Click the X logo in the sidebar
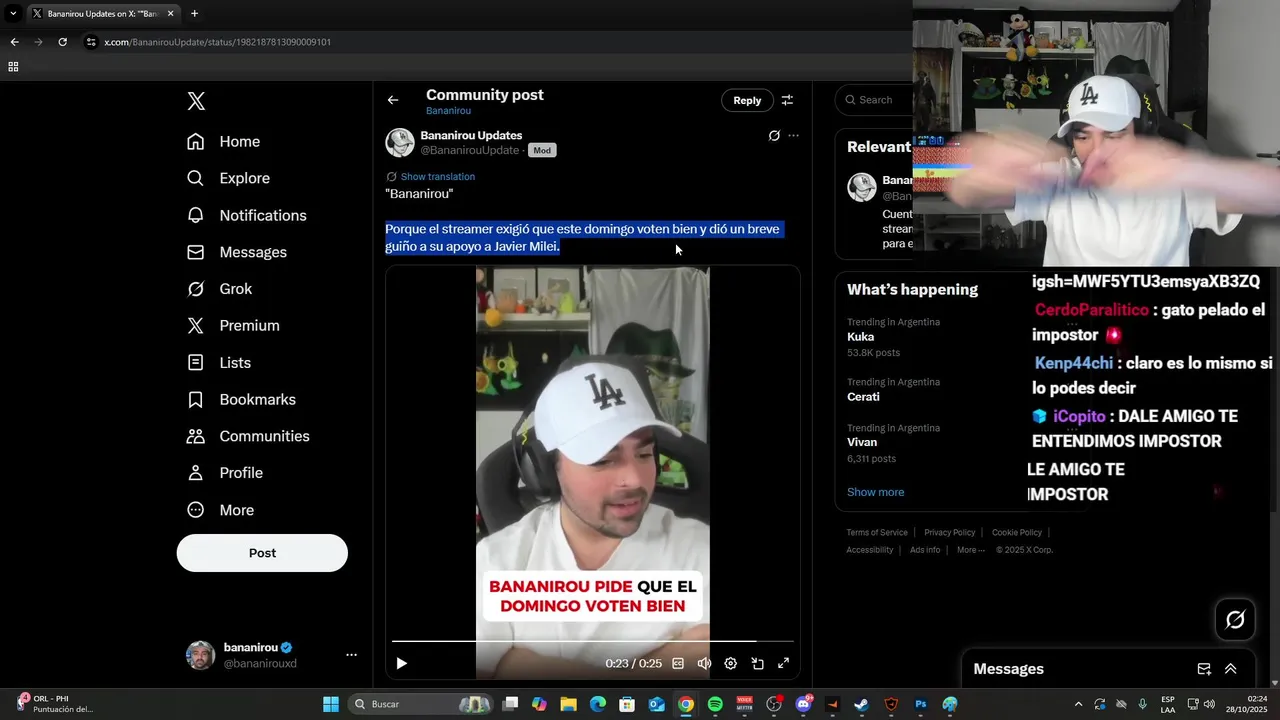This screenshot has width=1280, height=720. click(196, 101)
